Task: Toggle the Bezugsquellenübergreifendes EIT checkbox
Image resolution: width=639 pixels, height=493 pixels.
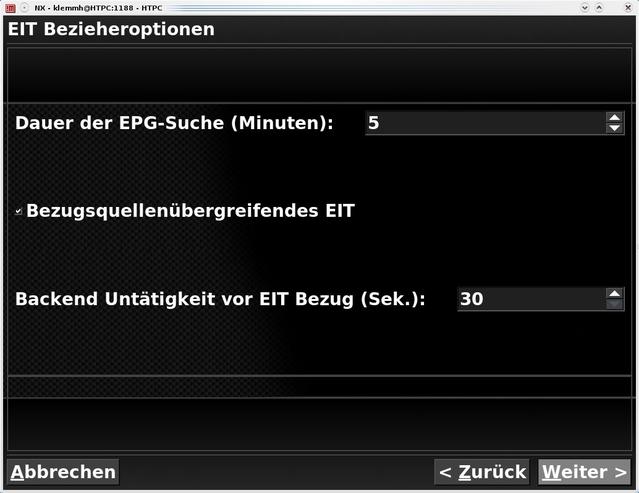Action: [18, 211]
